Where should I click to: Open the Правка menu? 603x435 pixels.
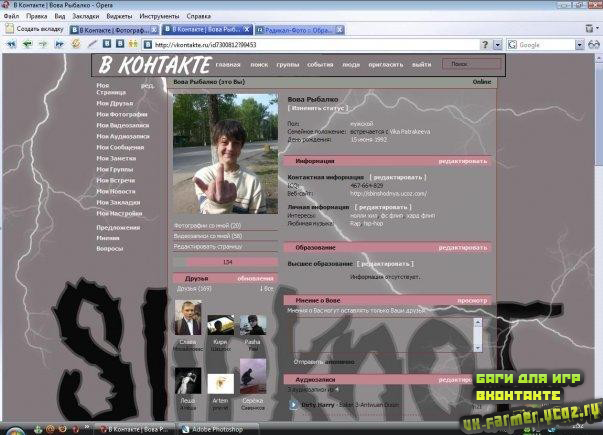pos(37,16)
